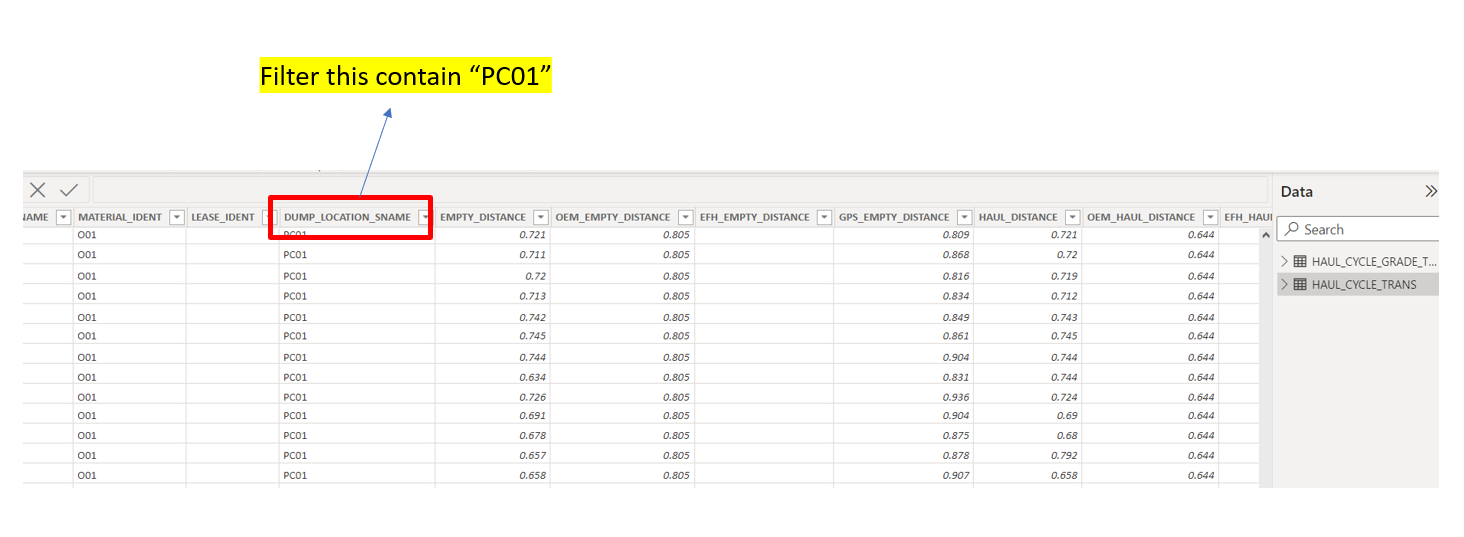Select the HAUL_DISTANCE column header
Viewport: 1464px width, 537px height.
[x=1018, y=217]
